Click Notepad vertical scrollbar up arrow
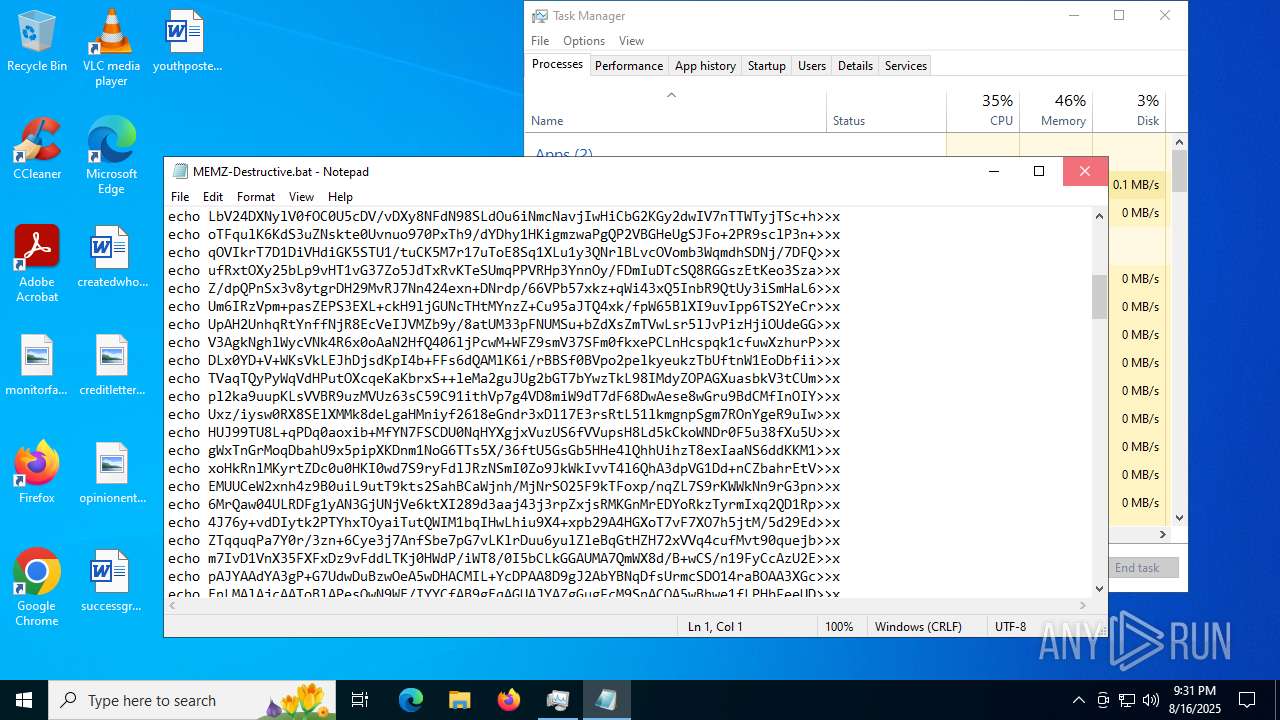Viewport: 1280px width, 720px height. click(x=1100, y=216)
